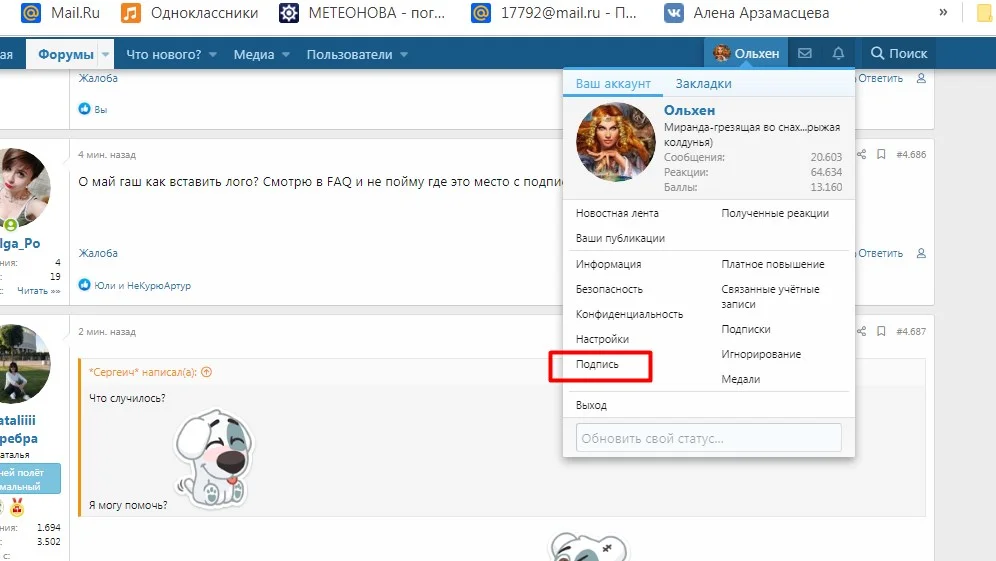Click the Жалоба link in the first post
The height and width of the screenshot is (561, 996).
tap(98, 78)
